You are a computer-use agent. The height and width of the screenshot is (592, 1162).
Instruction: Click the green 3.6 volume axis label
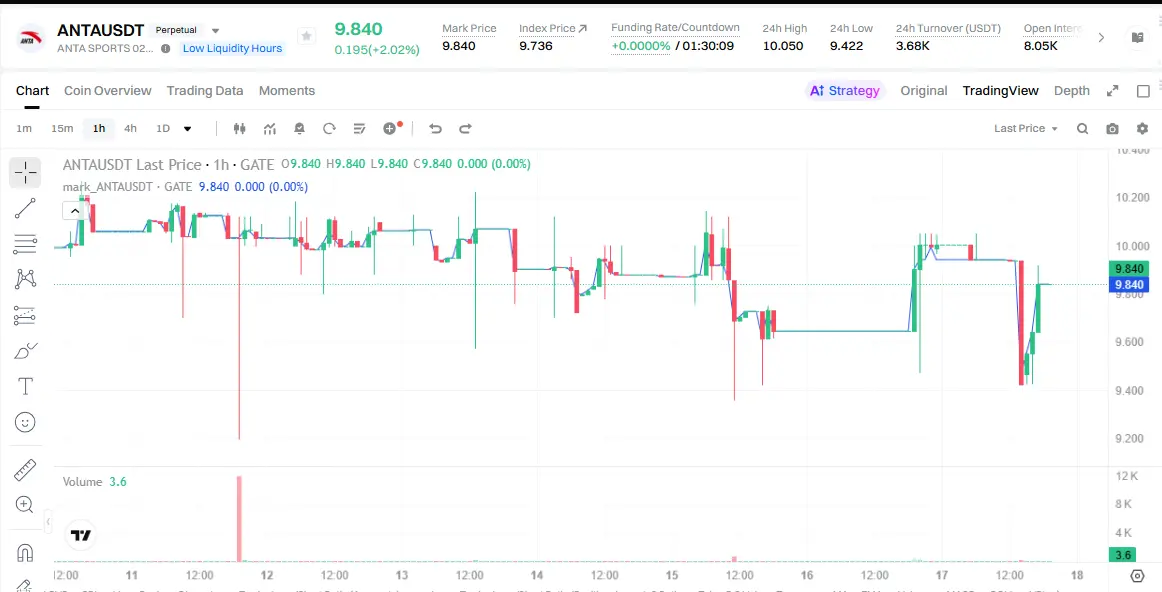coord(1123,554)
